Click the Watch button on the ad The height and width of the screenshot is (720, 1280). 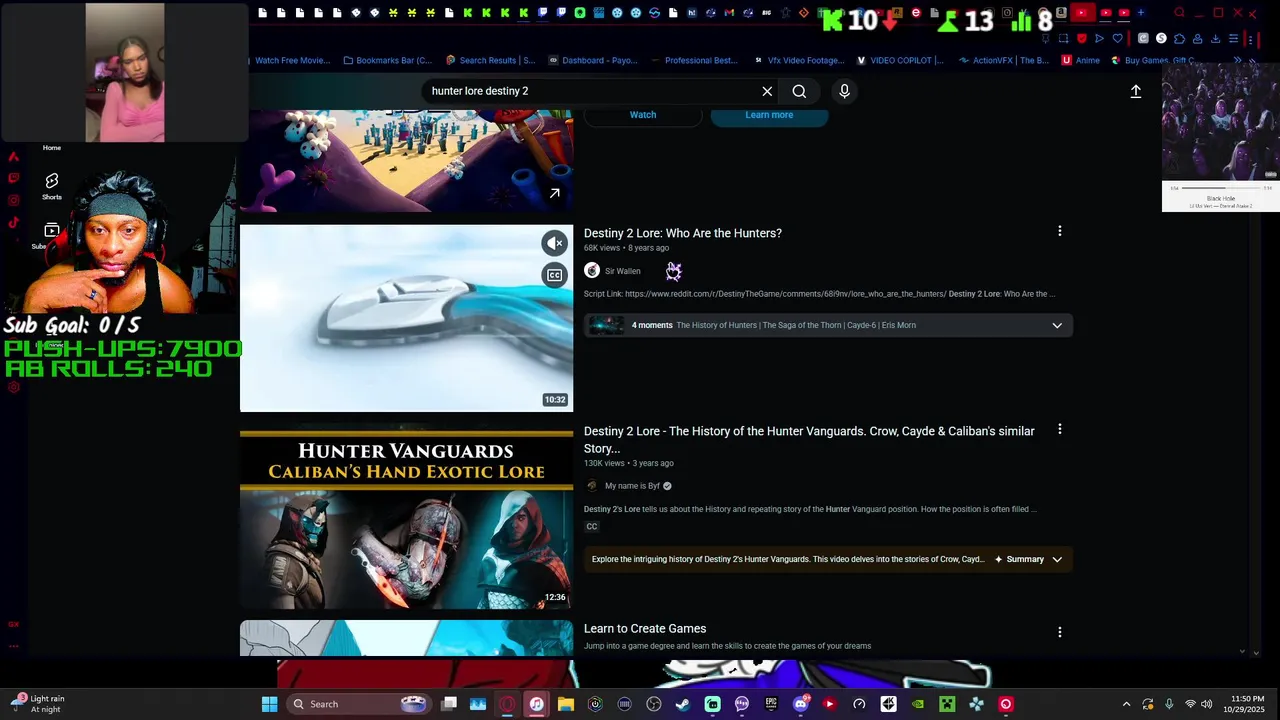(x=643, y=115)
